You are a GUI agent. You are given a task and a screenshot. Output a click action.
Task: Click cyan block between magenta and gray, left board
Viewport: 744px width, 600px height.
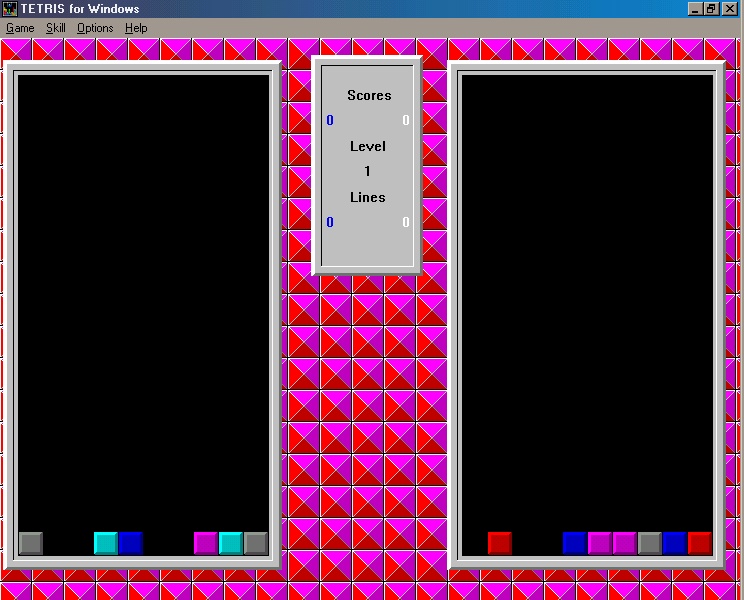click(x=231, y=543)
